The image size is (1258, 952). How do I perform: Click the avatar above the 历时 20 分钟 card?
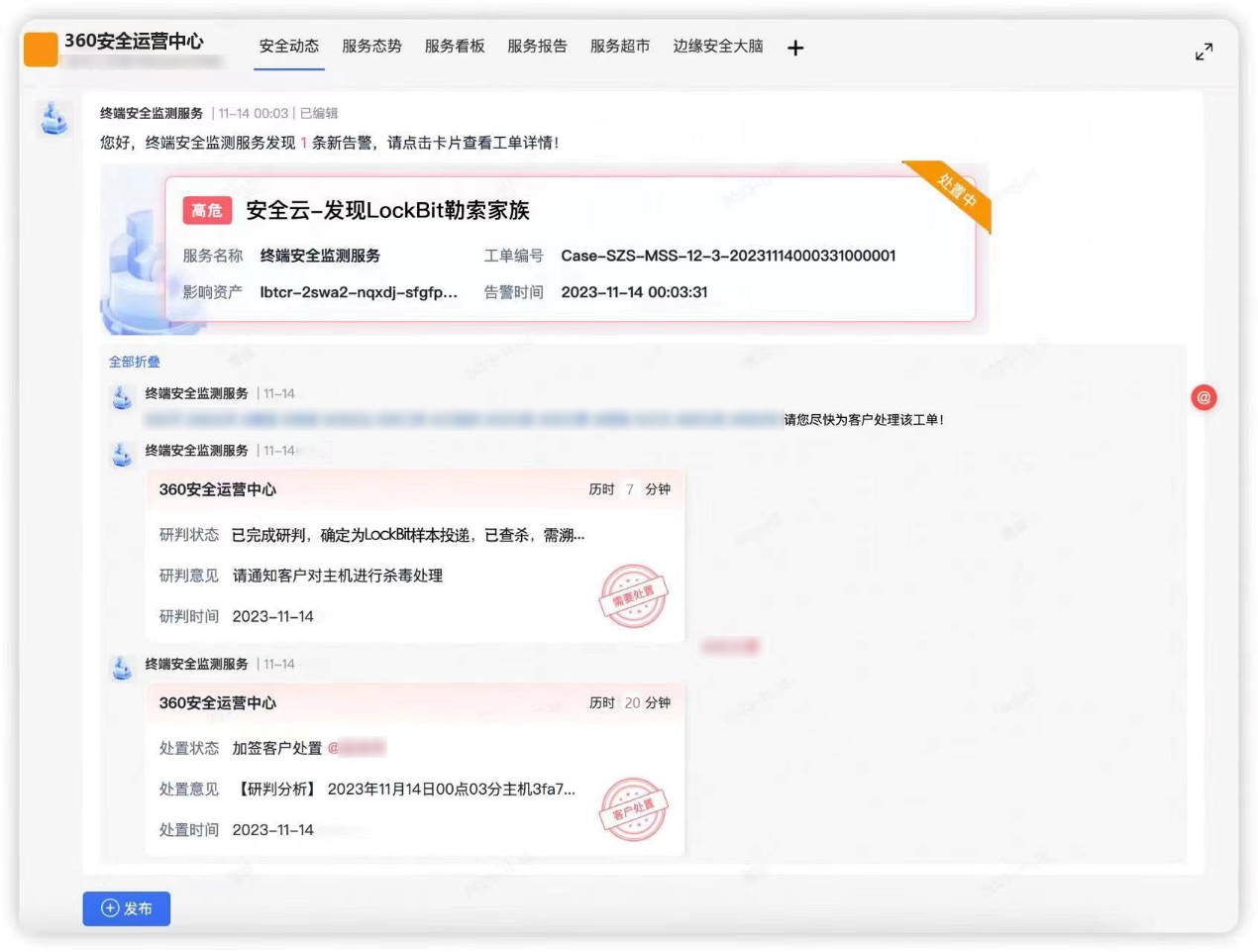(x=122, y=669)
